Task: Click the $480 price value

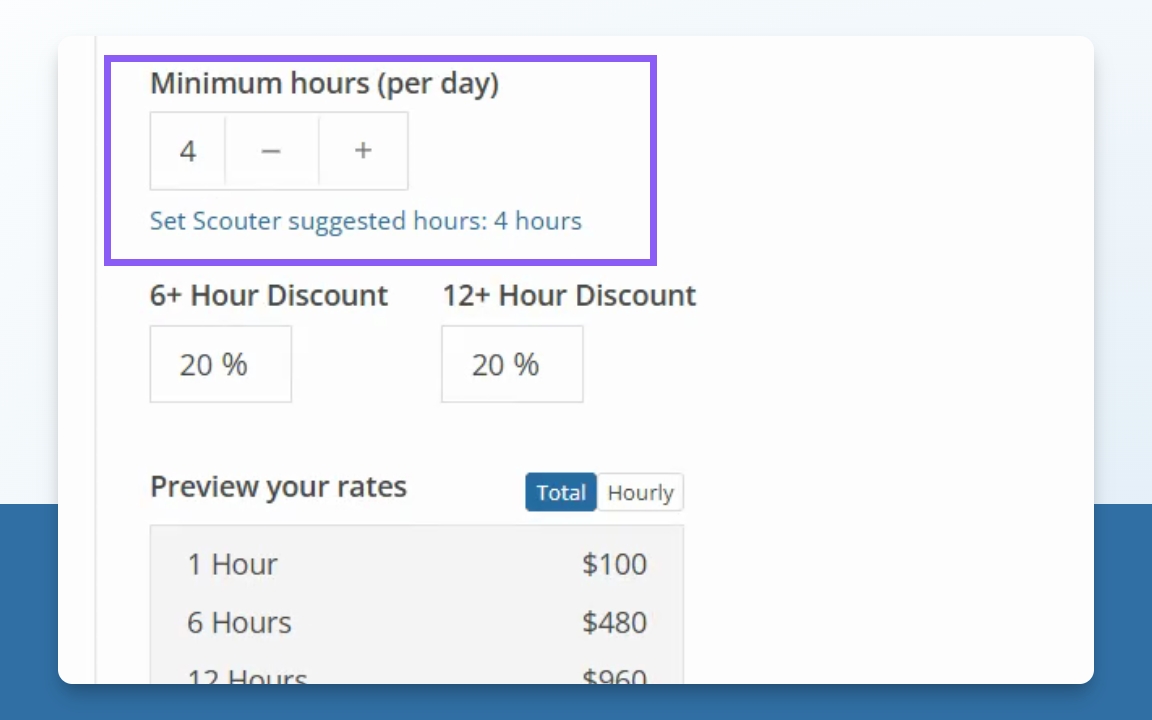Action: click(x=614, y=623)
